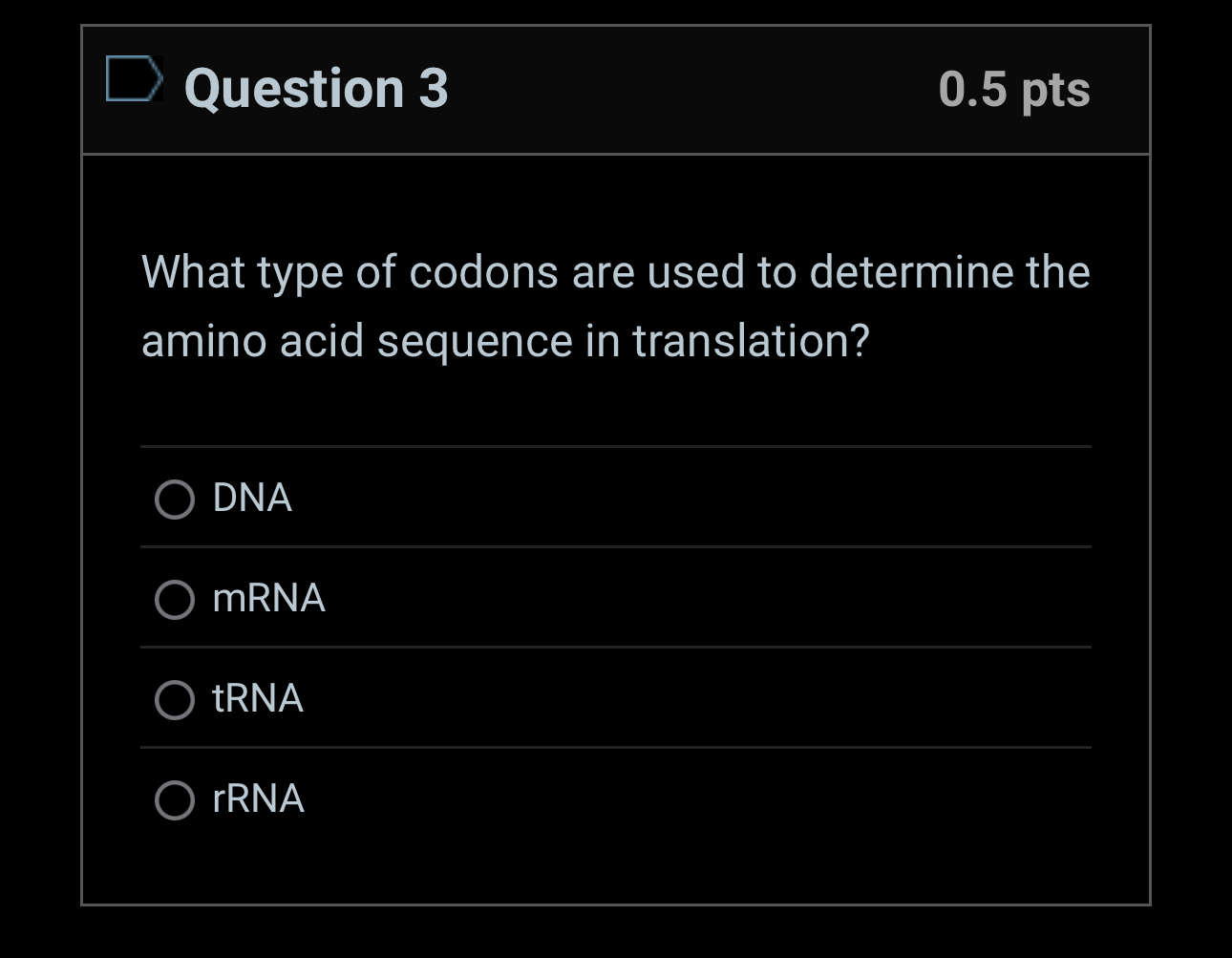Click the divider line above the DNA option
The width and height of the screenshot is (1232, 958).
(615, 446)
